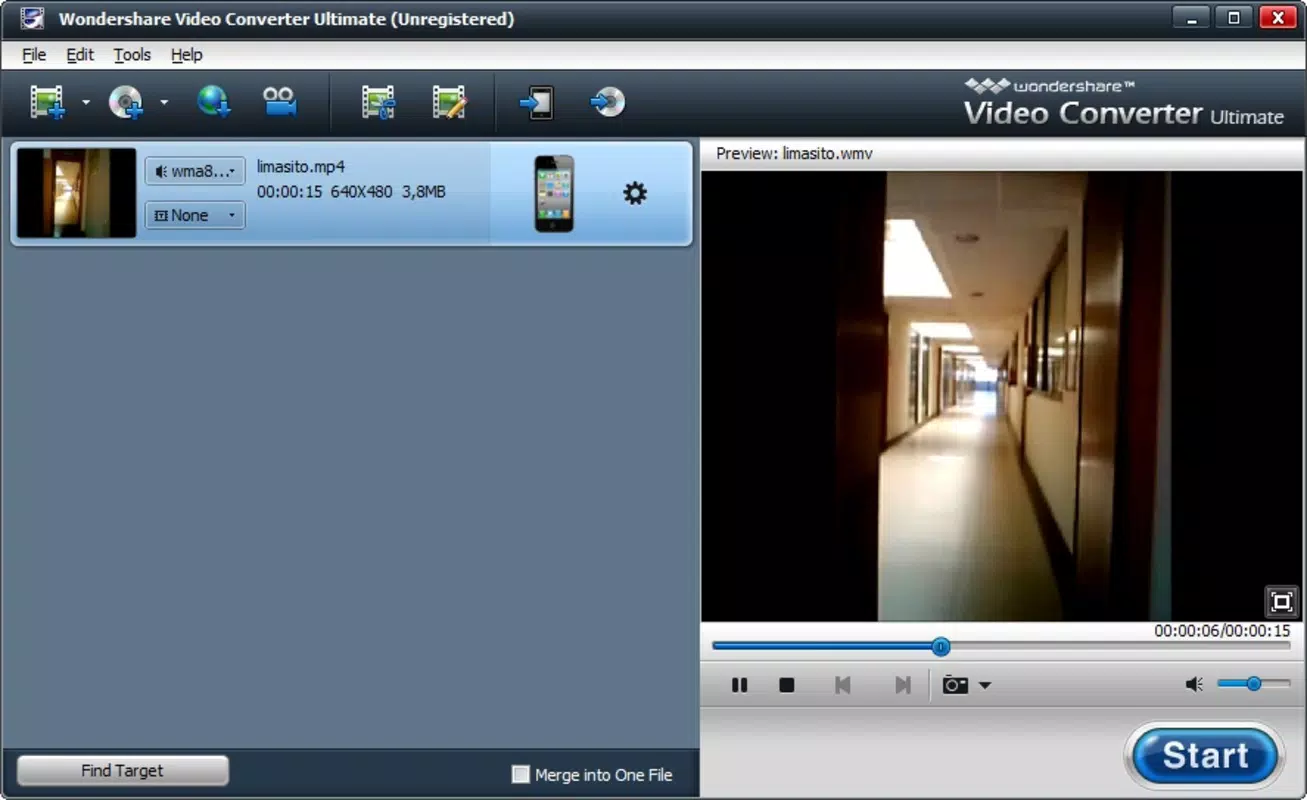Open settings gear for limasito.mp4
1307x800 pixels.
(635, 193)
